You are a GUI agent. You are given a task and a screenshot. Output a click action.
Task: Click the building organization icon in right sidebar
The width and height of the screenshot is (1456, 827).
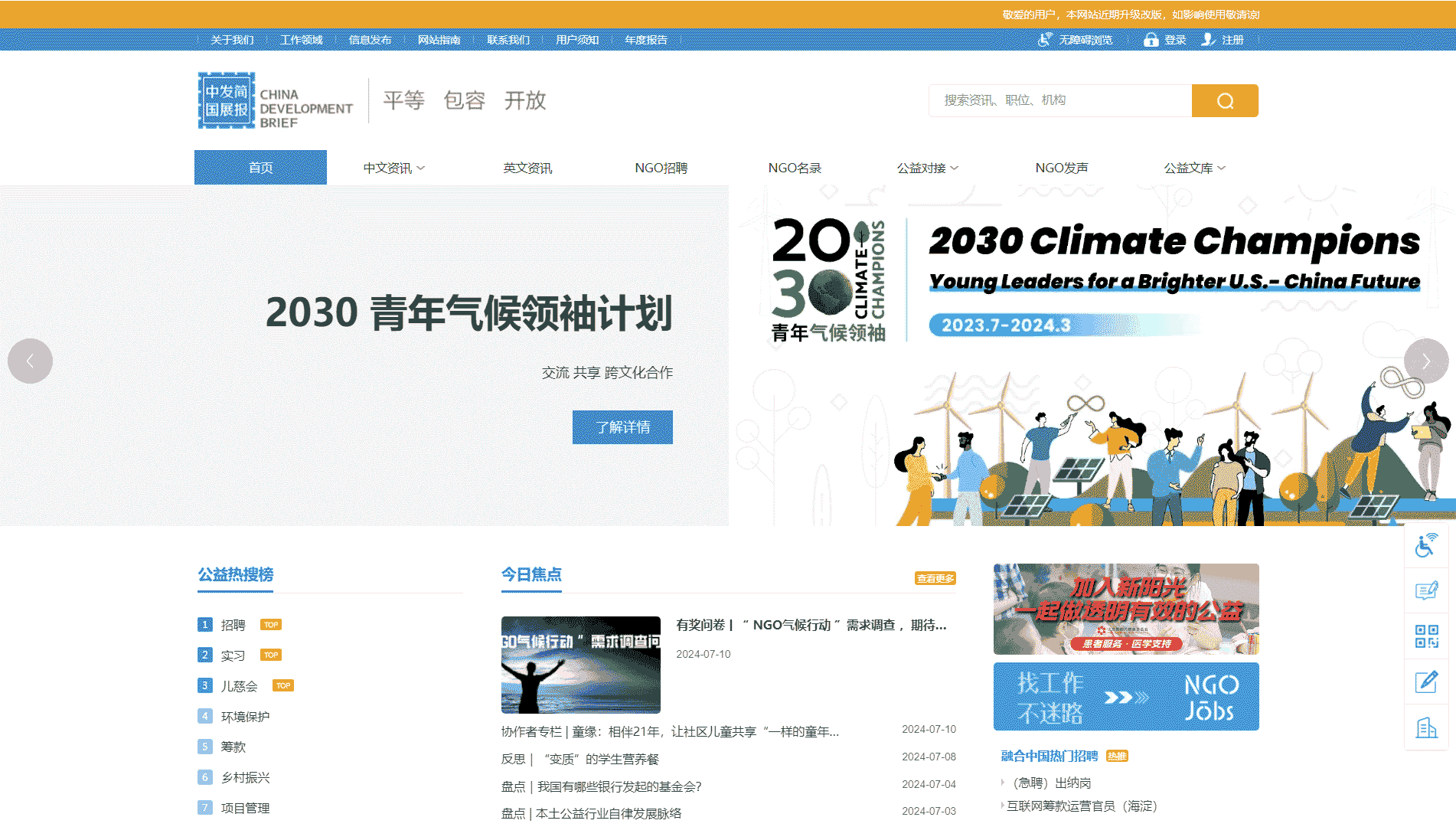coord(1426,727)
